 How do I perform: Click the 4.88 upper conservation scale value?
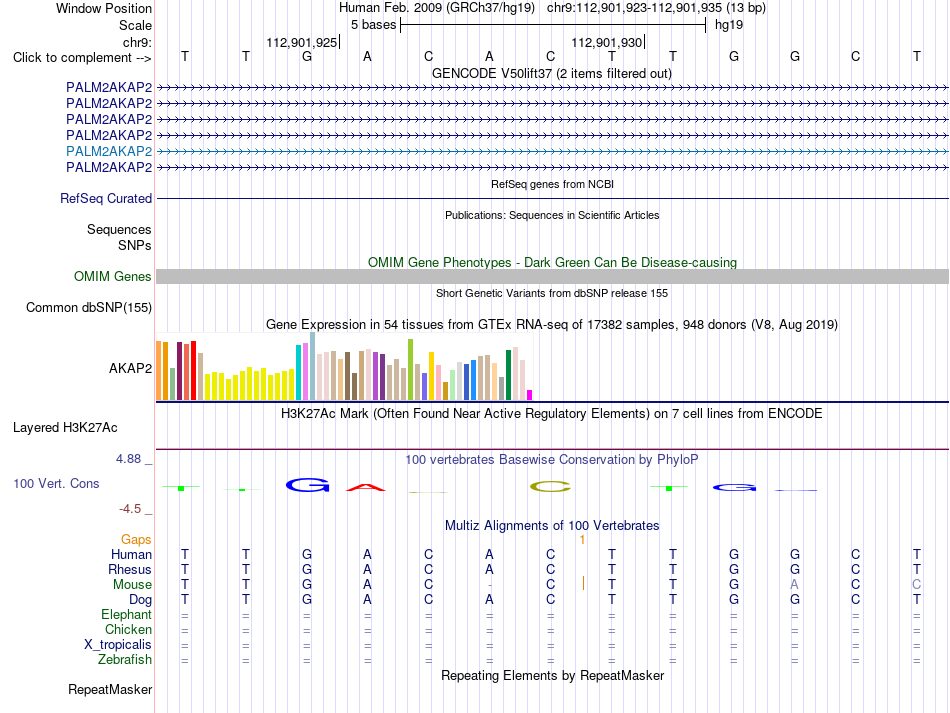tap(128, 459)
